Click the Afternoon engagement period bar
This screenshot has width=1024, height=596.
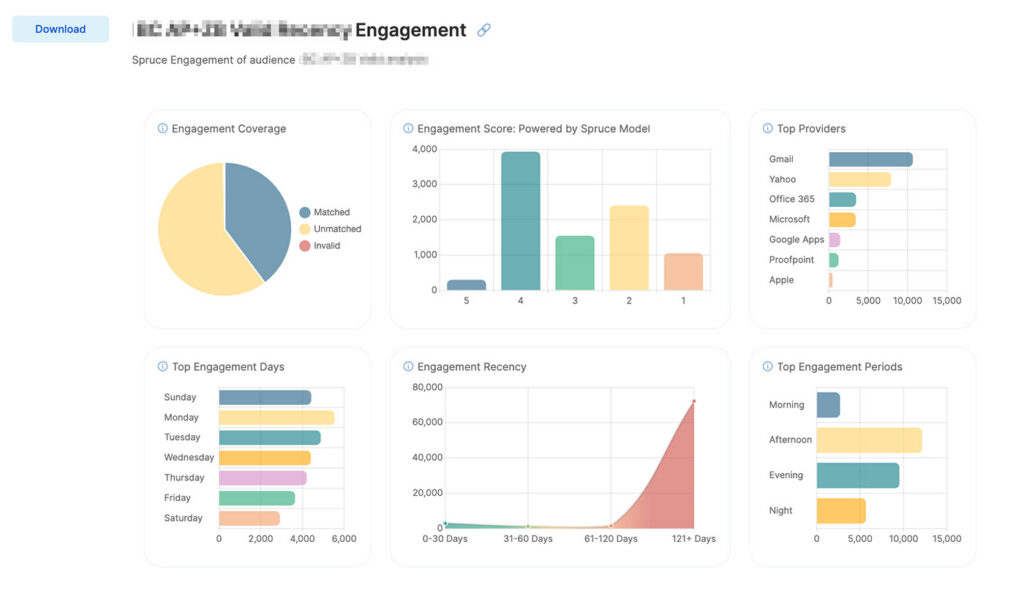869,441
